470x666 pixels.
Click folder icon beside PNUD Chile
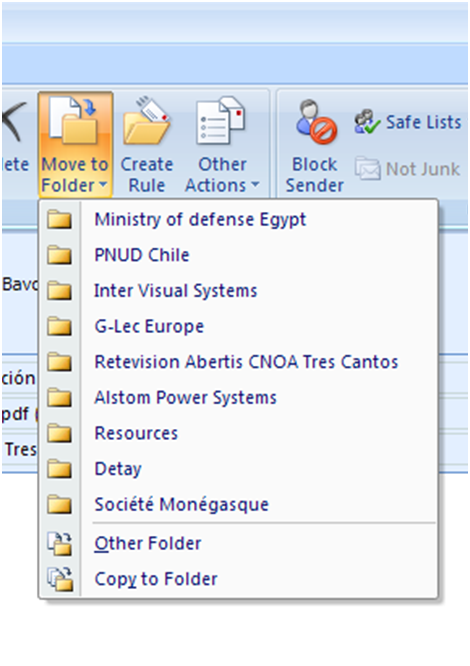pos(59,255)
